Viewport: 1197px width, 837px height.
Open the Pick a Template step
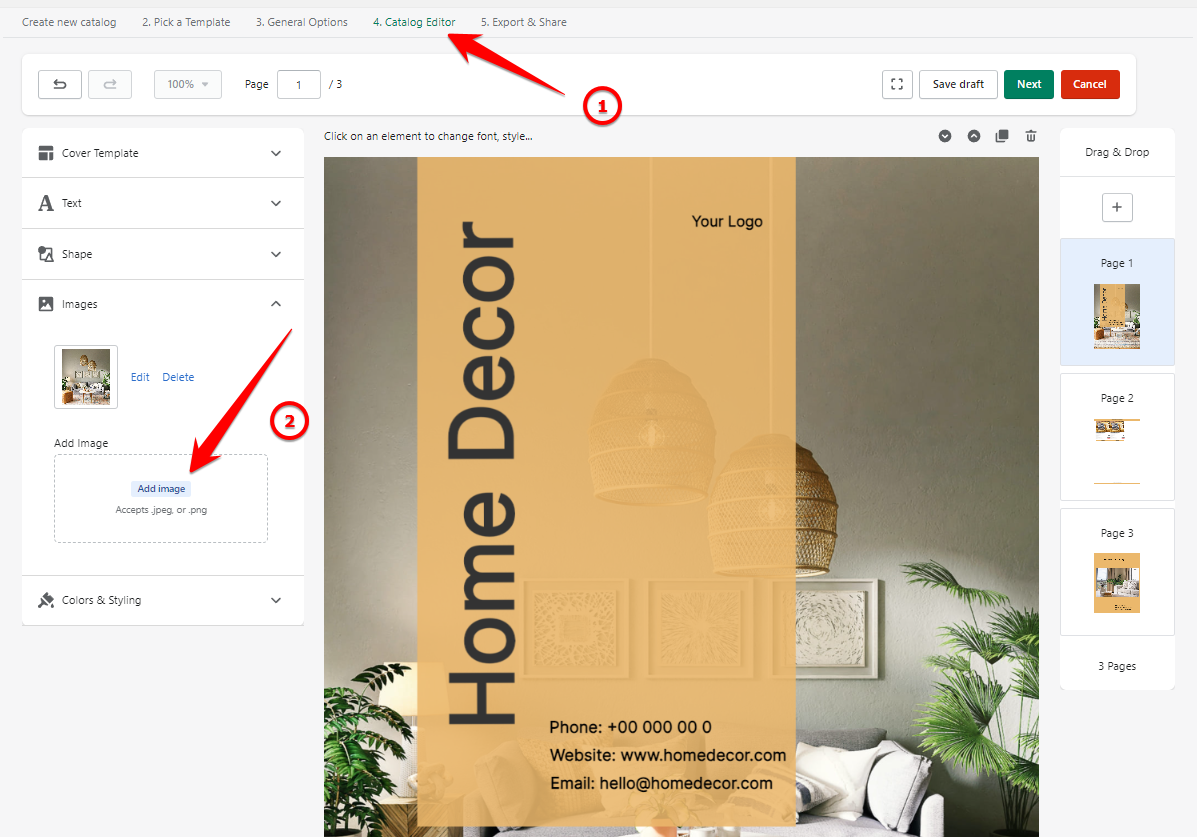click(186, 22)
